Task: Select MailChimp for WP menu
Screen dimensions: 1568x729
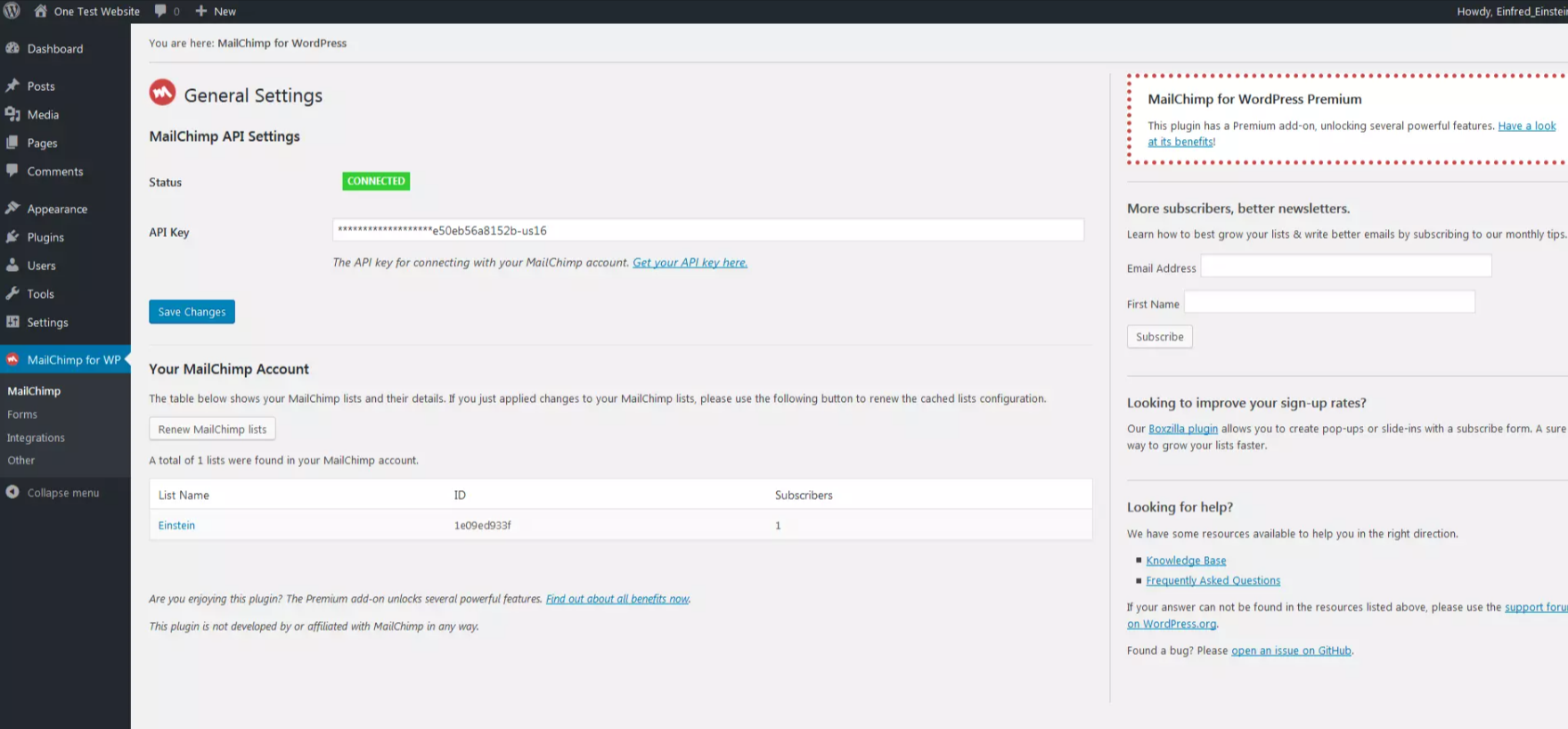Action: click(74, 360)
